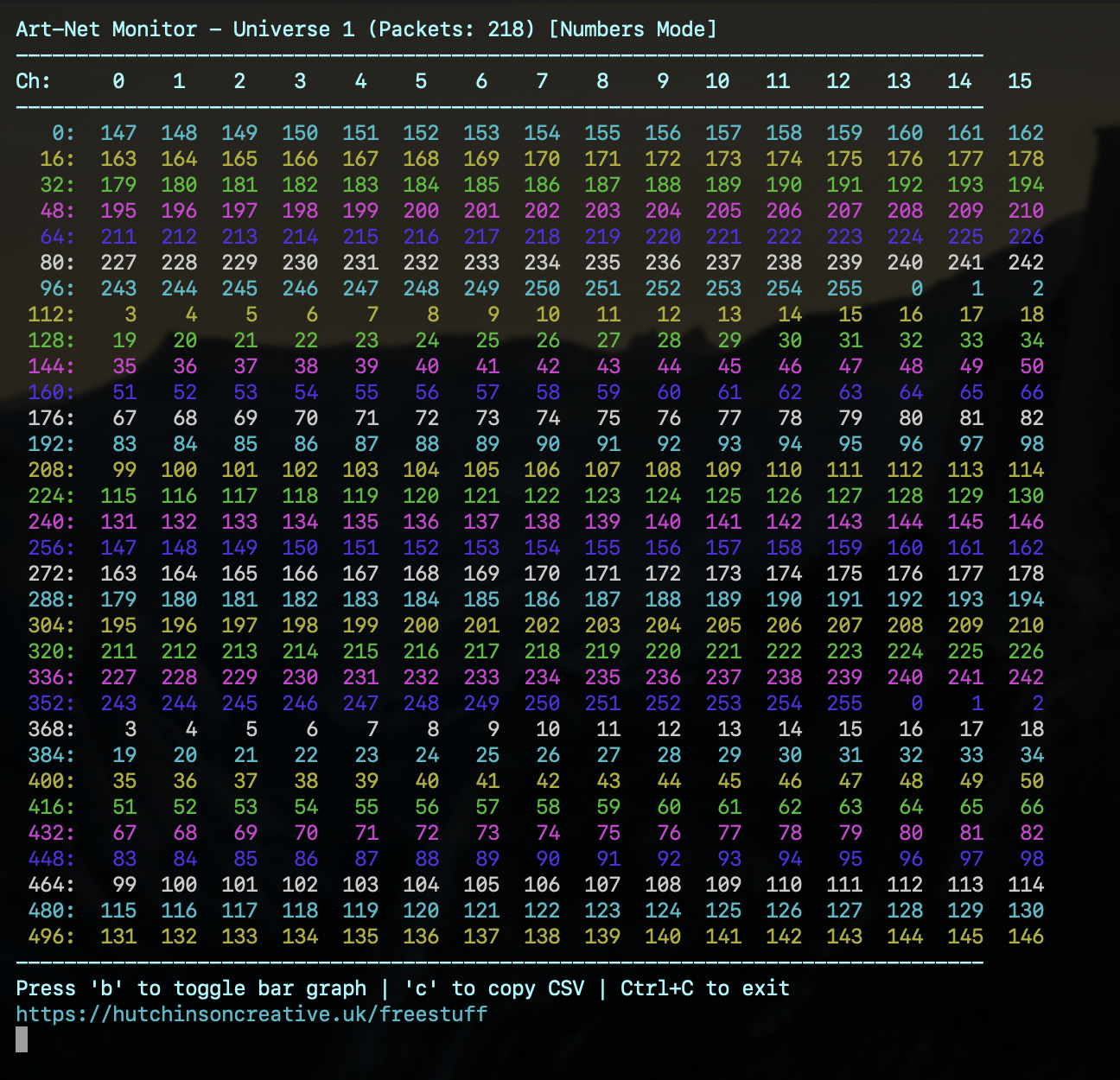This screenshot has height=1080, width=1120.
Task: Click value 146 at end of row 496
Action: pyautogui.click(x=1027, y=937)
